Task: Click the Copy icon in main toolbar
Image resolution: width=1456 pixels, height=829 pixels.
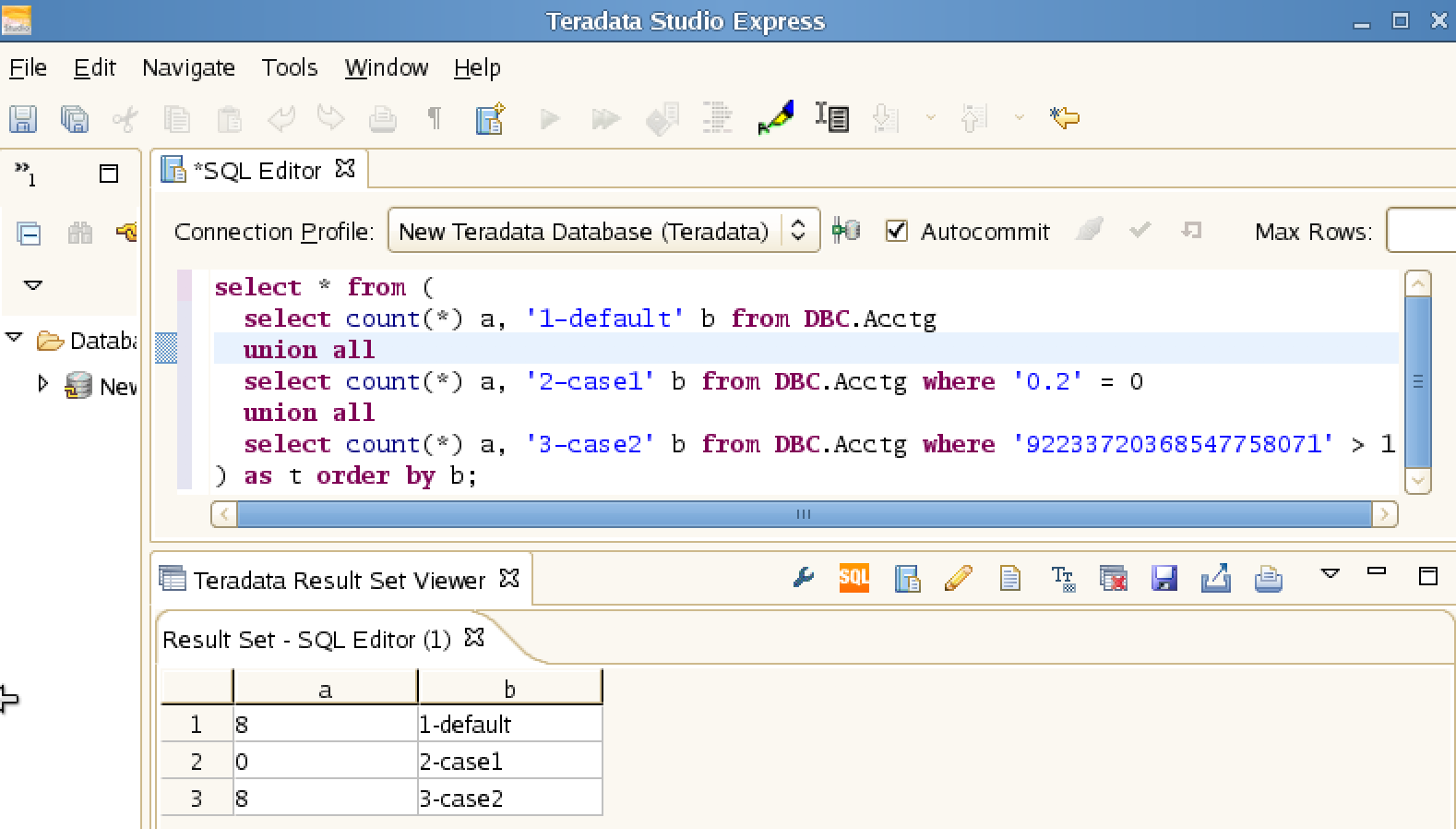Action: coord(177,119)
